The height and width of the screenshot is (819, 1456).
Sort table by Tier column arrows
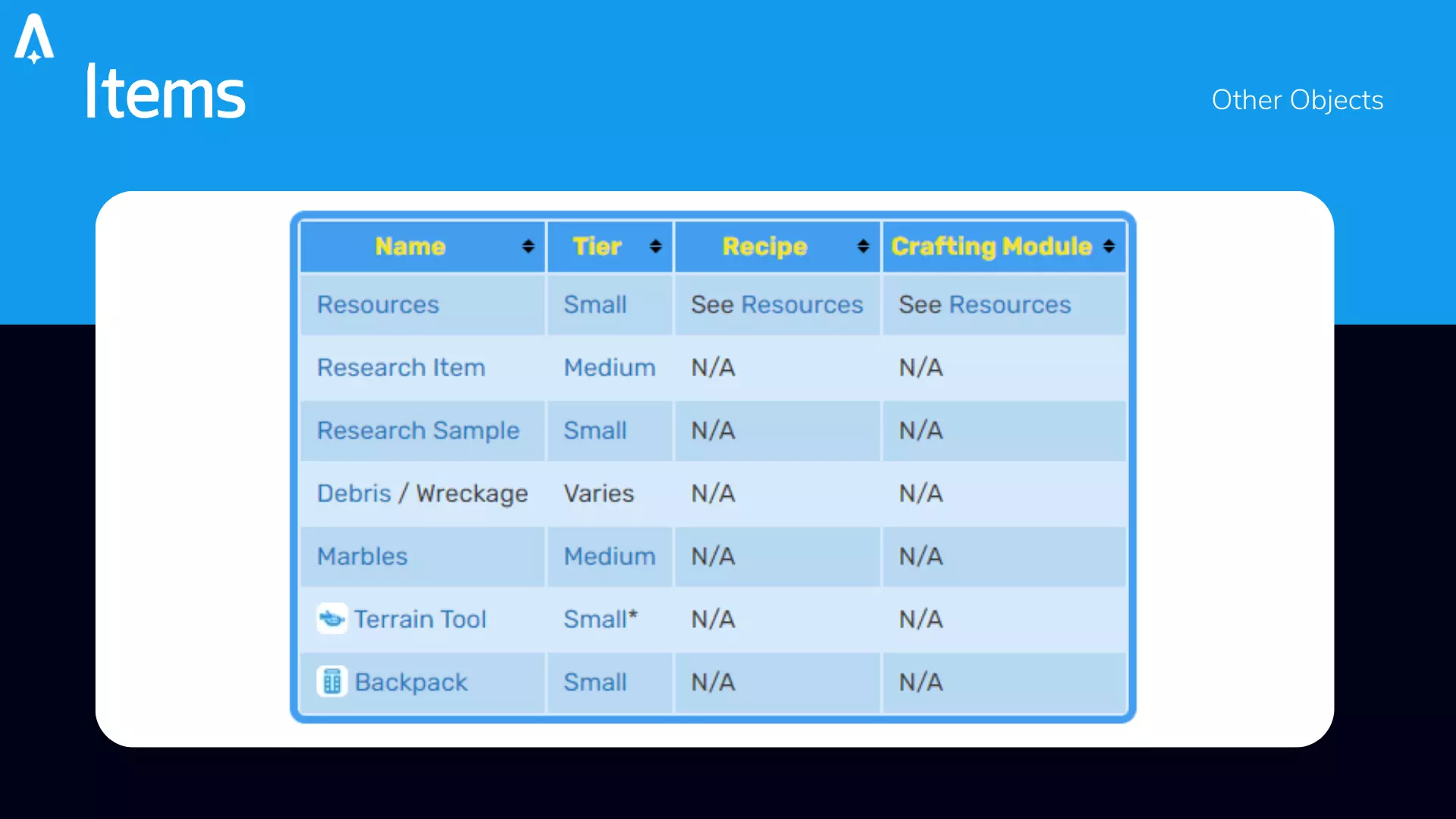(x=655, y=246)
